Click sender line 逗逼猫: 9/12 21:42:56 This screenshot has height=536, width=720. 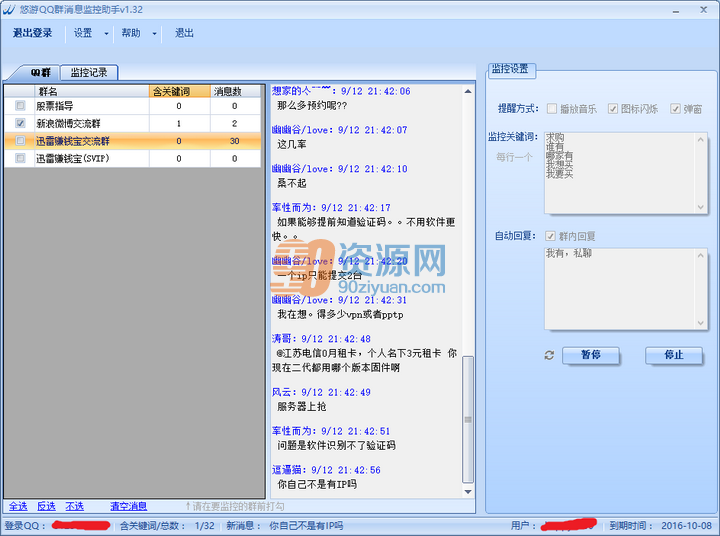click(326, 470)
